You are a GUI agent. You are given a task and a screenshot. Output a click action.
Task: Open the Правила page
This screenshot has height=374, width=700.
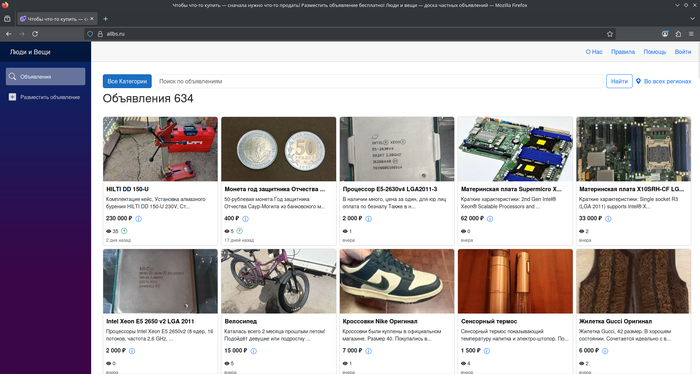pyautogui.click(x=623, y=52)
